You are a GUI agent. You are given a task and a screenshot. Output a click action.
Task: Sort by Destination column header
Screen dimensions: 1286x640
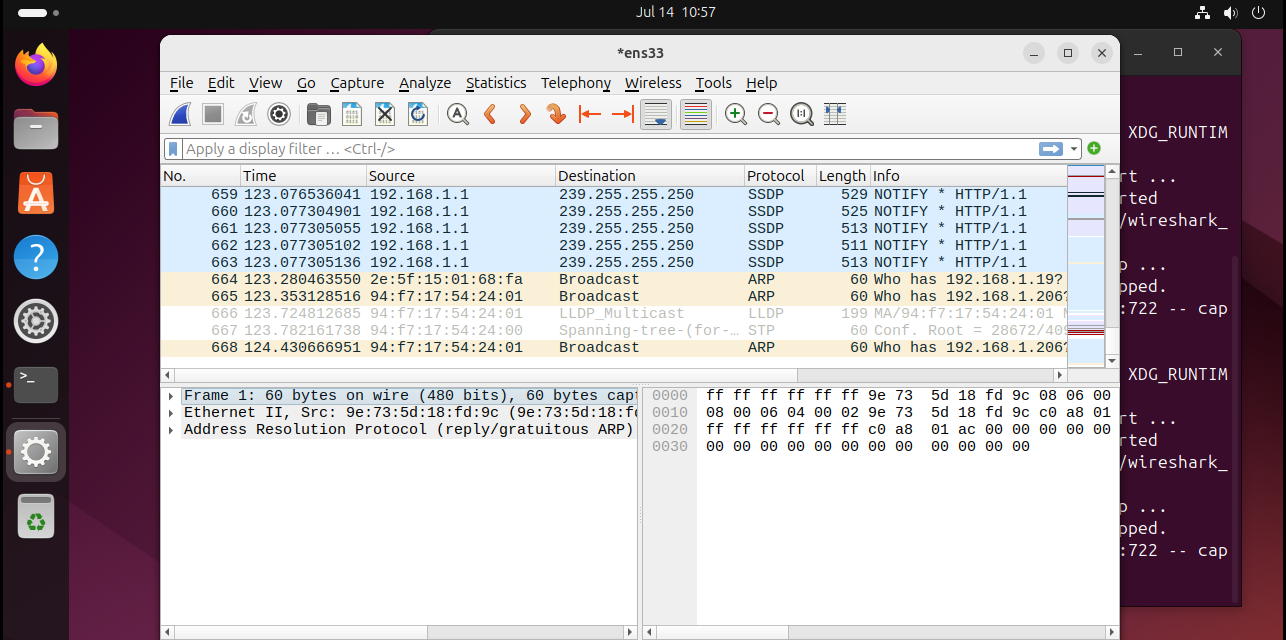point(650,176)
